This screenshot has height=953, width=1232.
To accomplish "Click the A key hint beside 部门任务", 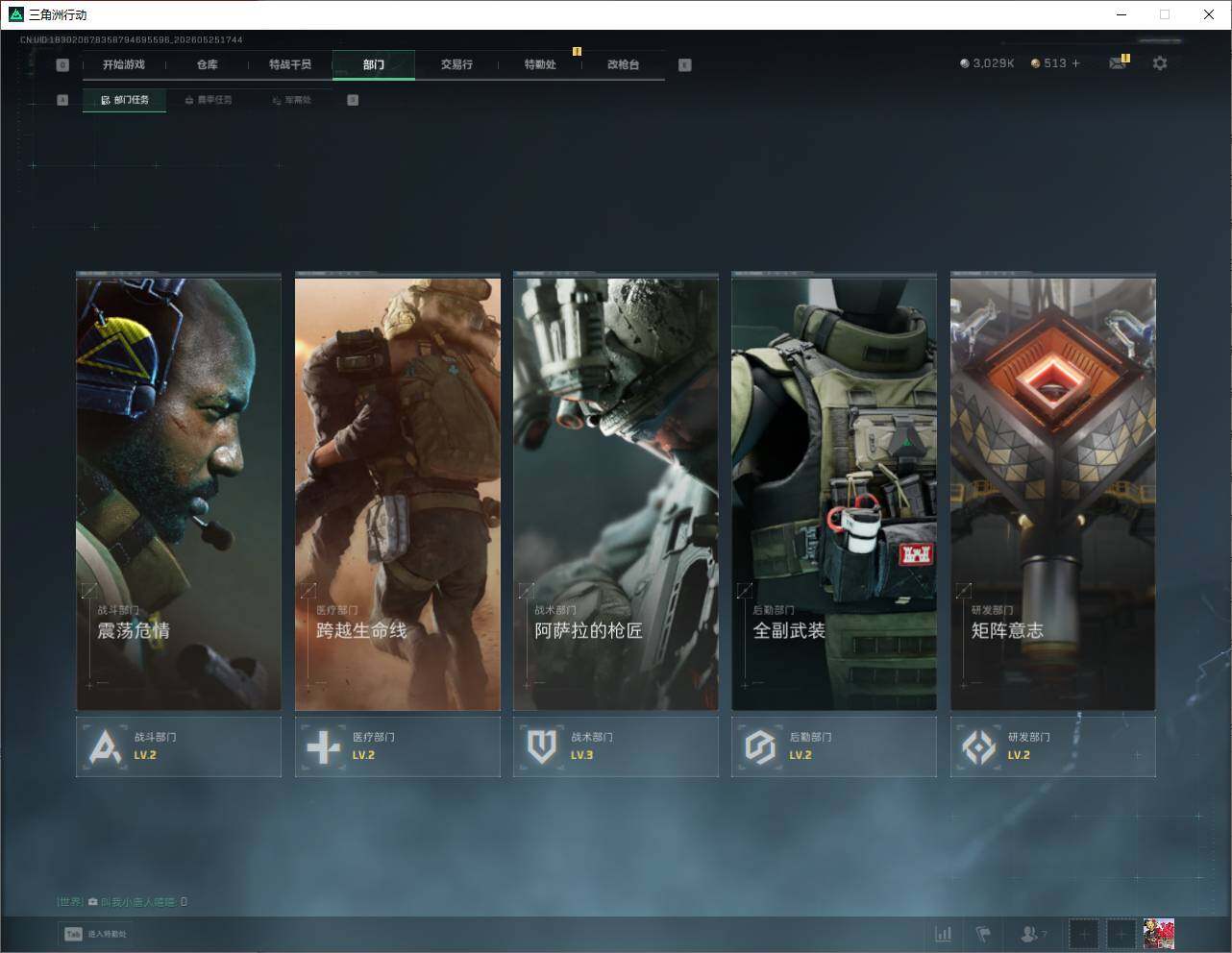I will point(62,100).
